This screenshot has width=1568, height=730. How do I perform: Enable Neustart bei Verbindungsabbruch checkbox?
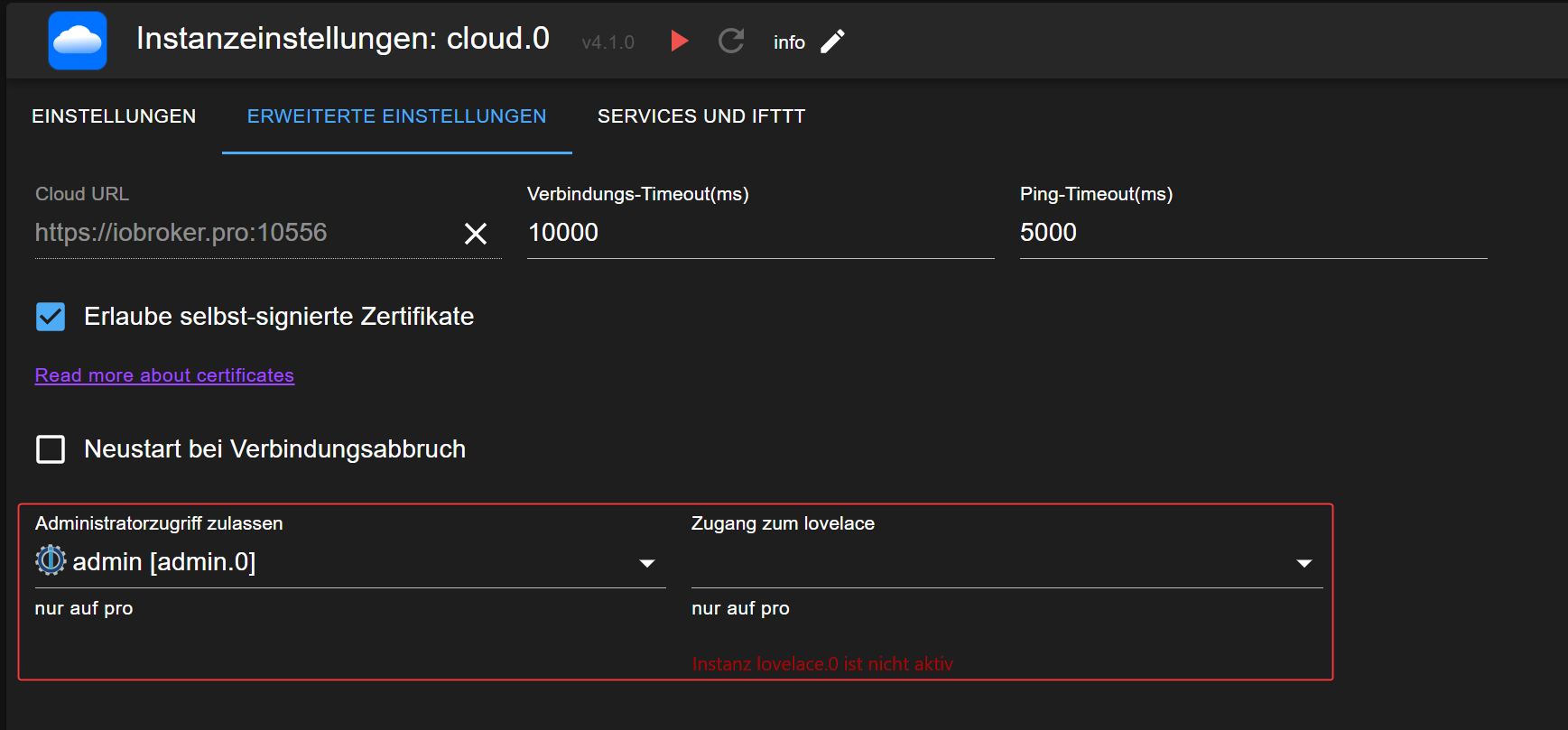click(51, 449)
